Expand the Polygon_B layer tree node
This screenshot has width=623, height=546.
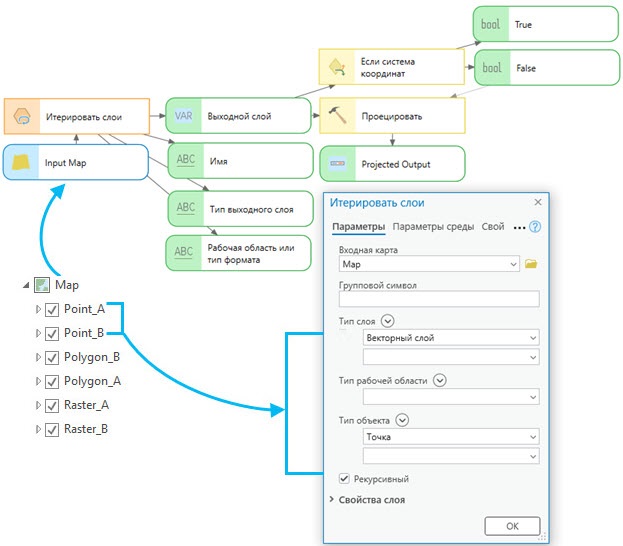coord(39,357)
